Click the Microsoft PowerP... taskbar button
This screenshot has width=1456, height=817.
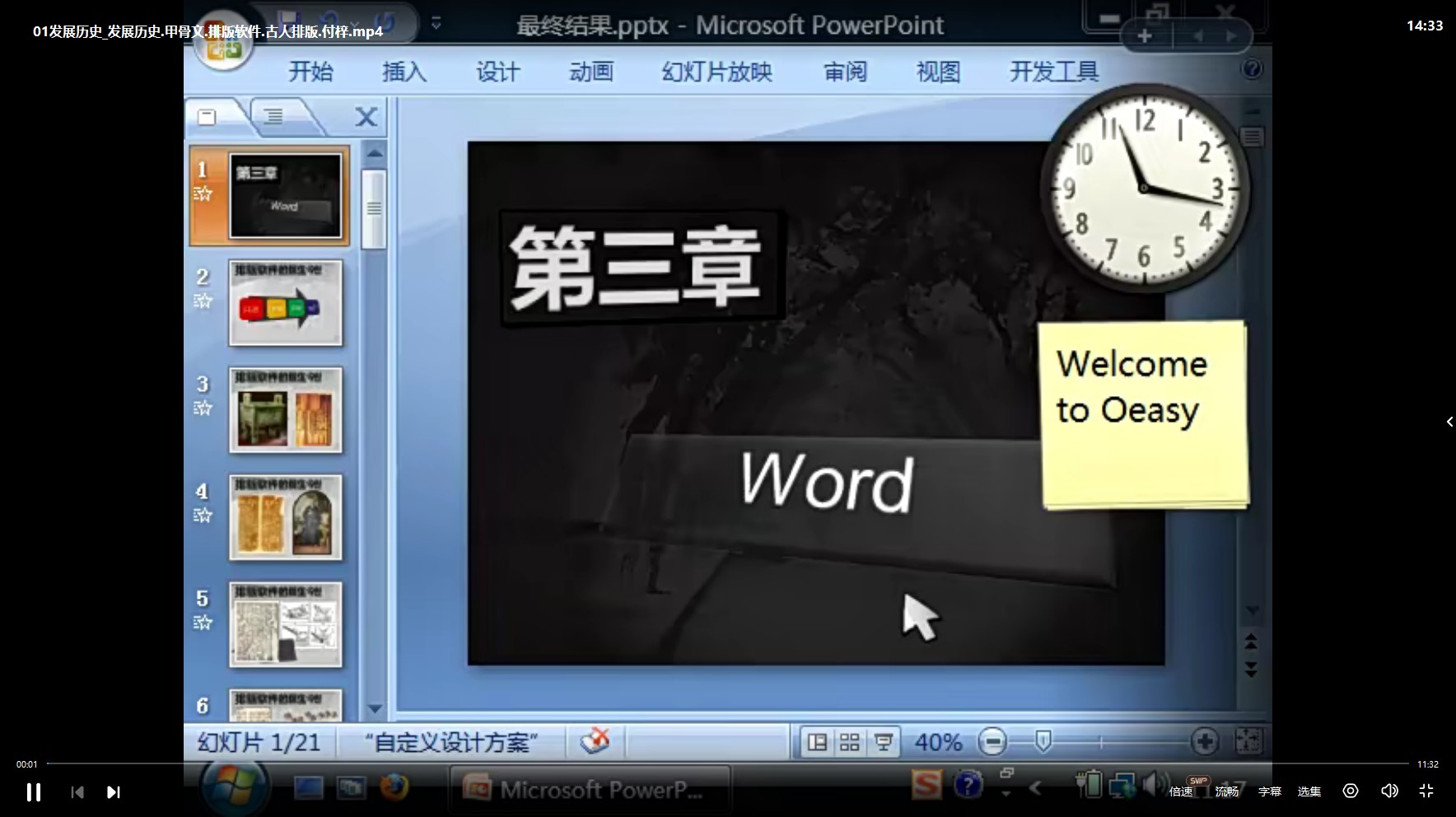click(x=590, y=790)
